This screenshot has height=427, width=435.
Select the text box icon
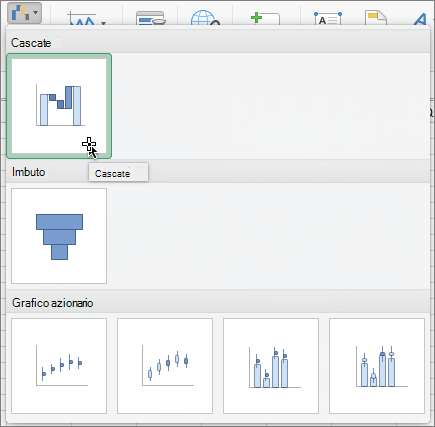point(328,19)
